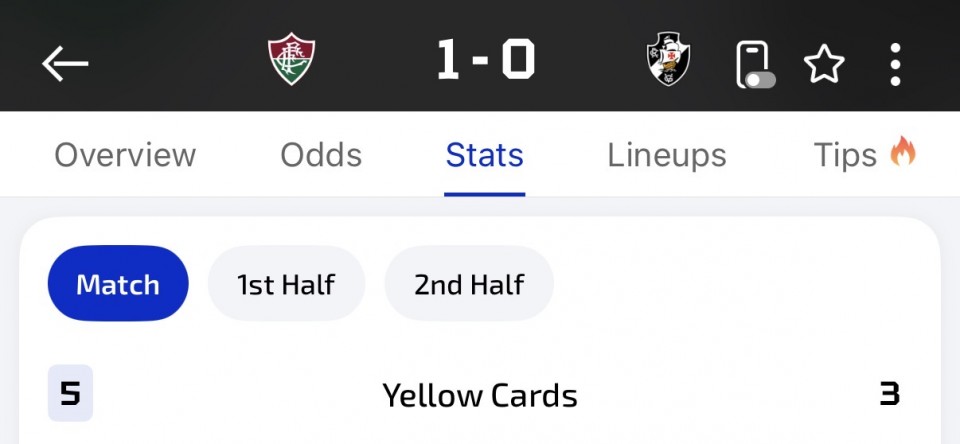Viewport: 960px width, 444px height.
Task: Select the Stats tab
Action: click(x=485, y=155)
